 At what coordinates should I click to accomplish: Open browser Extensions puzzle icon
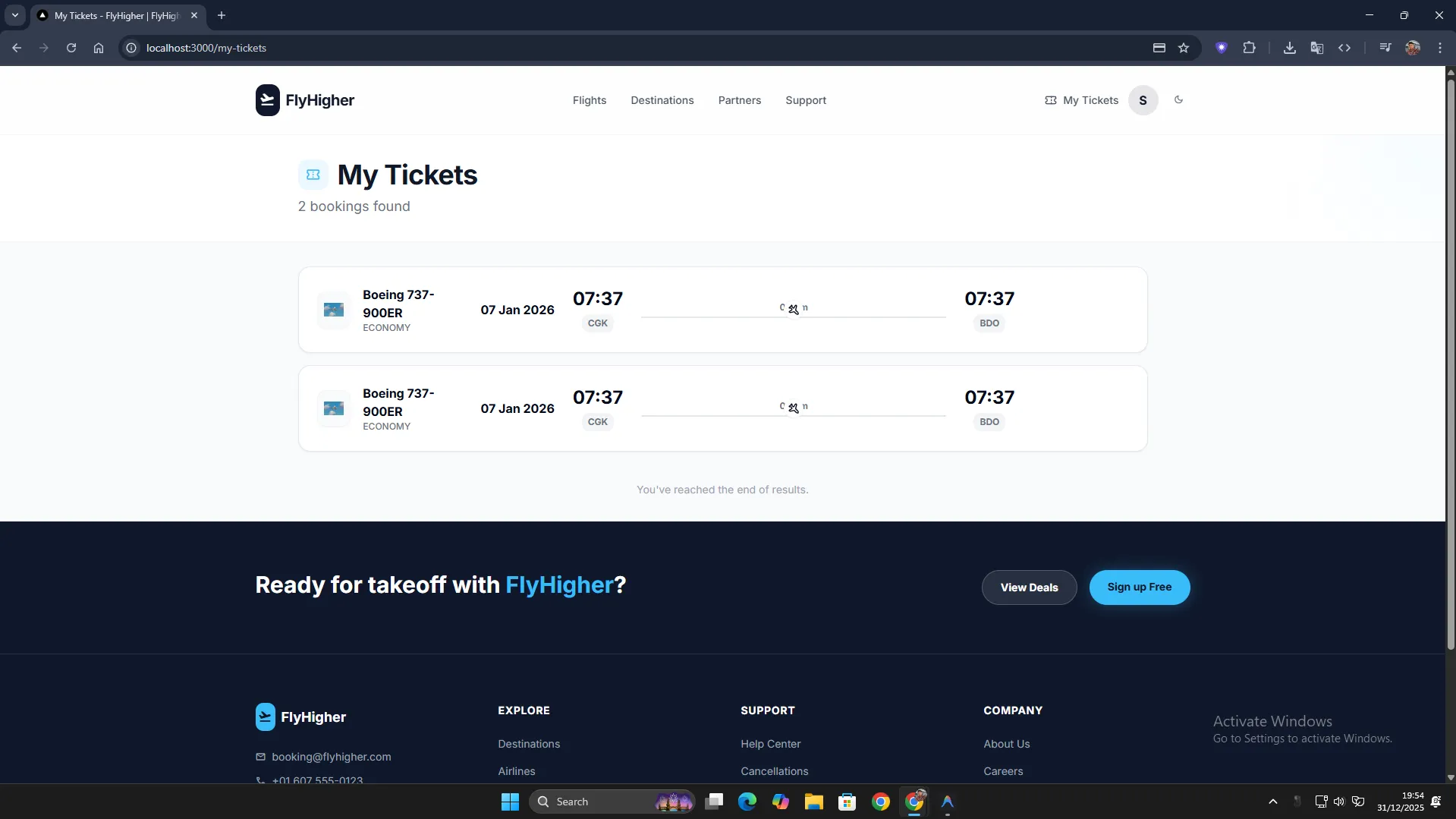point(1249,48)
